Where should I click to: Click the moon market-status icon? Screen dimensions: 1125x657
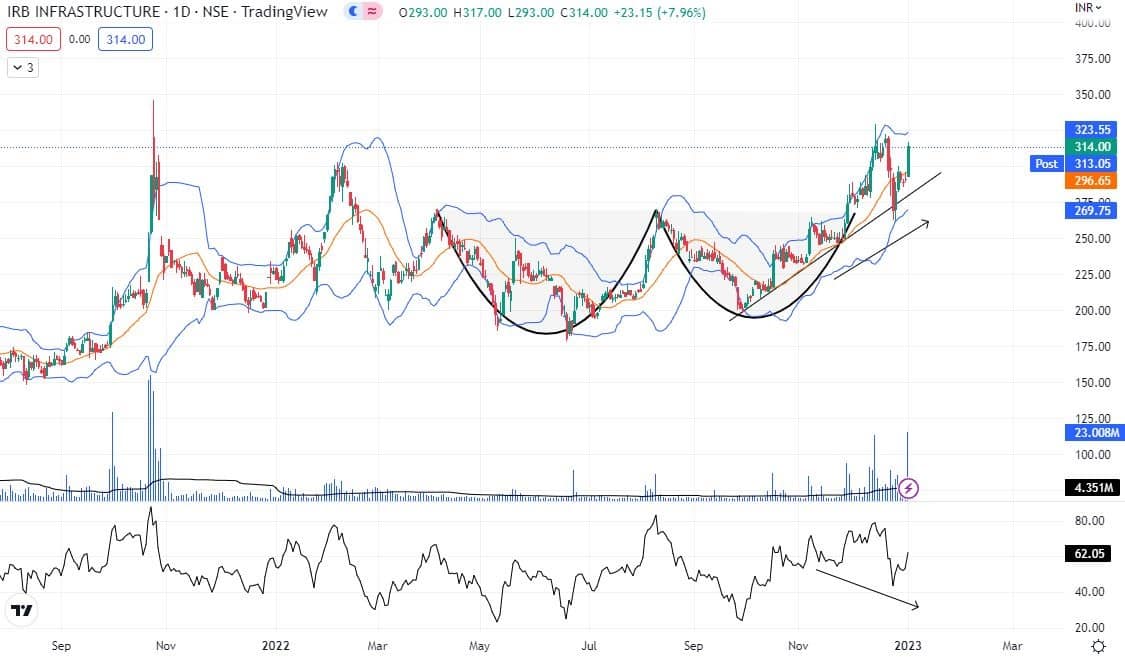pos(353,13)
